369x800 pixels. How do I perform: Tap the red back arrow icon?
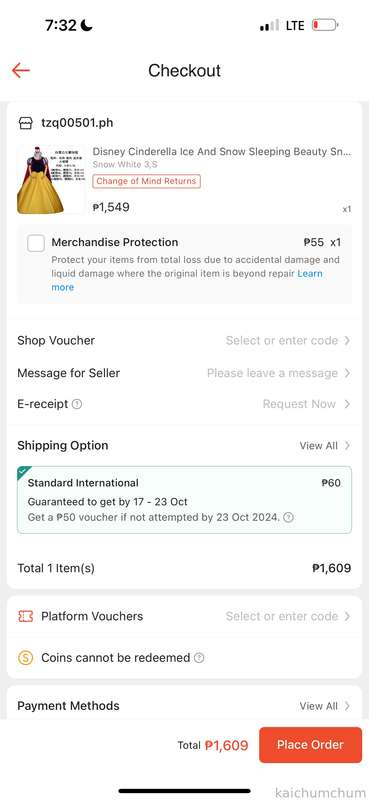coord(21,70)
